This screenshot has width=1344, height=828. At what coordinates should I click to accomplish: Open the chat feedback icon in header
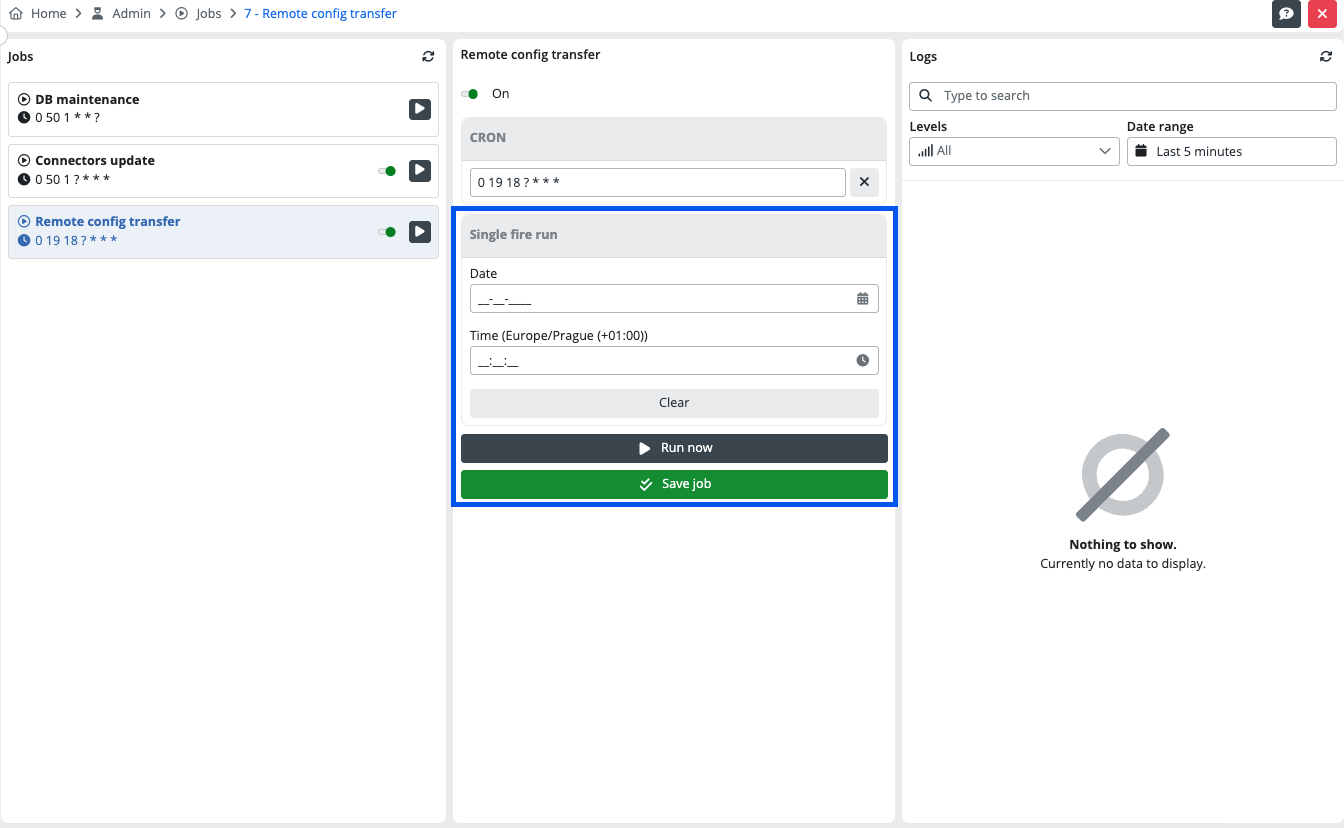point(1286,14)
